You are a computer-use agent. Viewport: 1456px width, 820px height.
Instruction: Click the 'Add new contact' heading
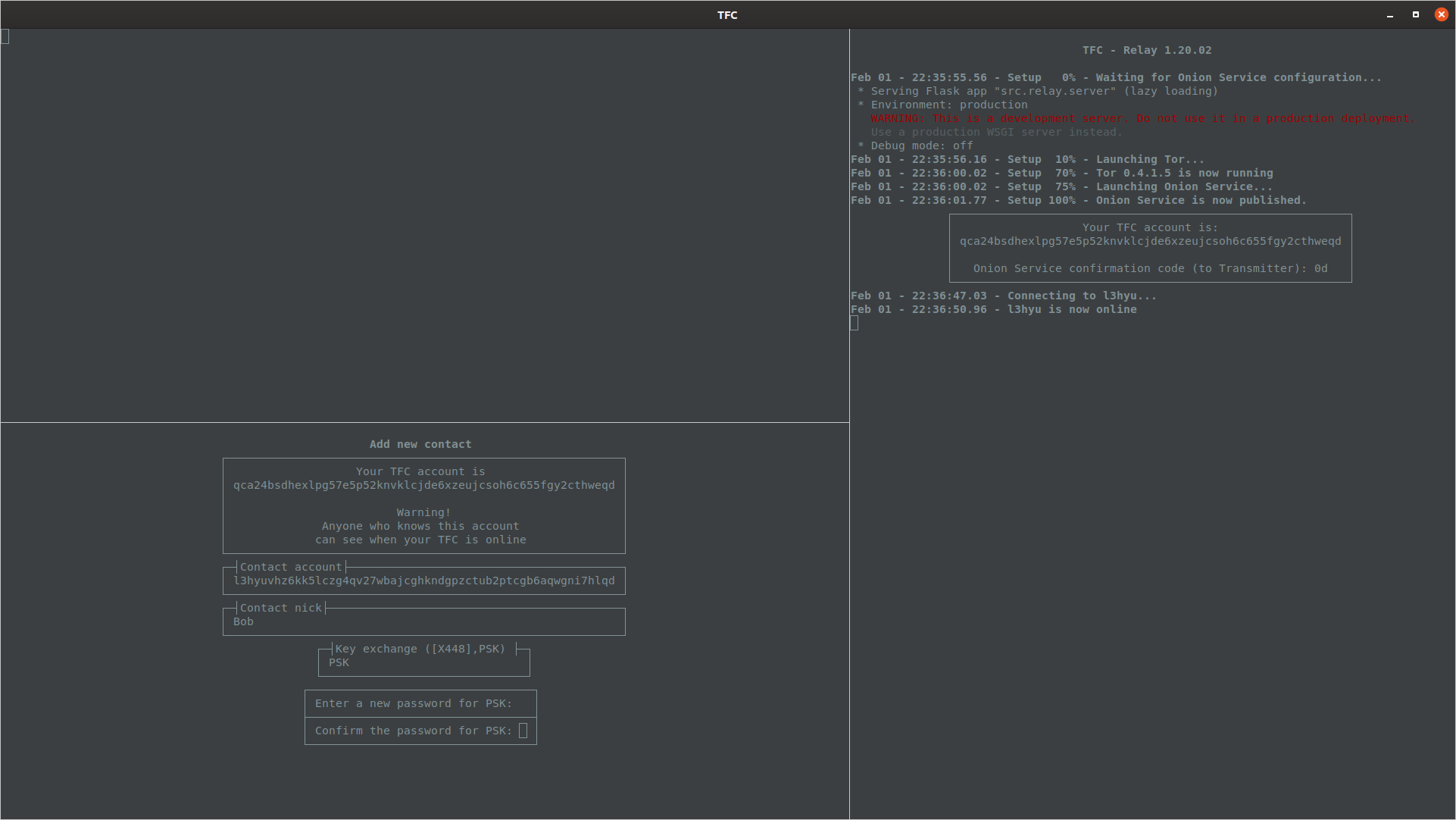click(x=420, y=444)
